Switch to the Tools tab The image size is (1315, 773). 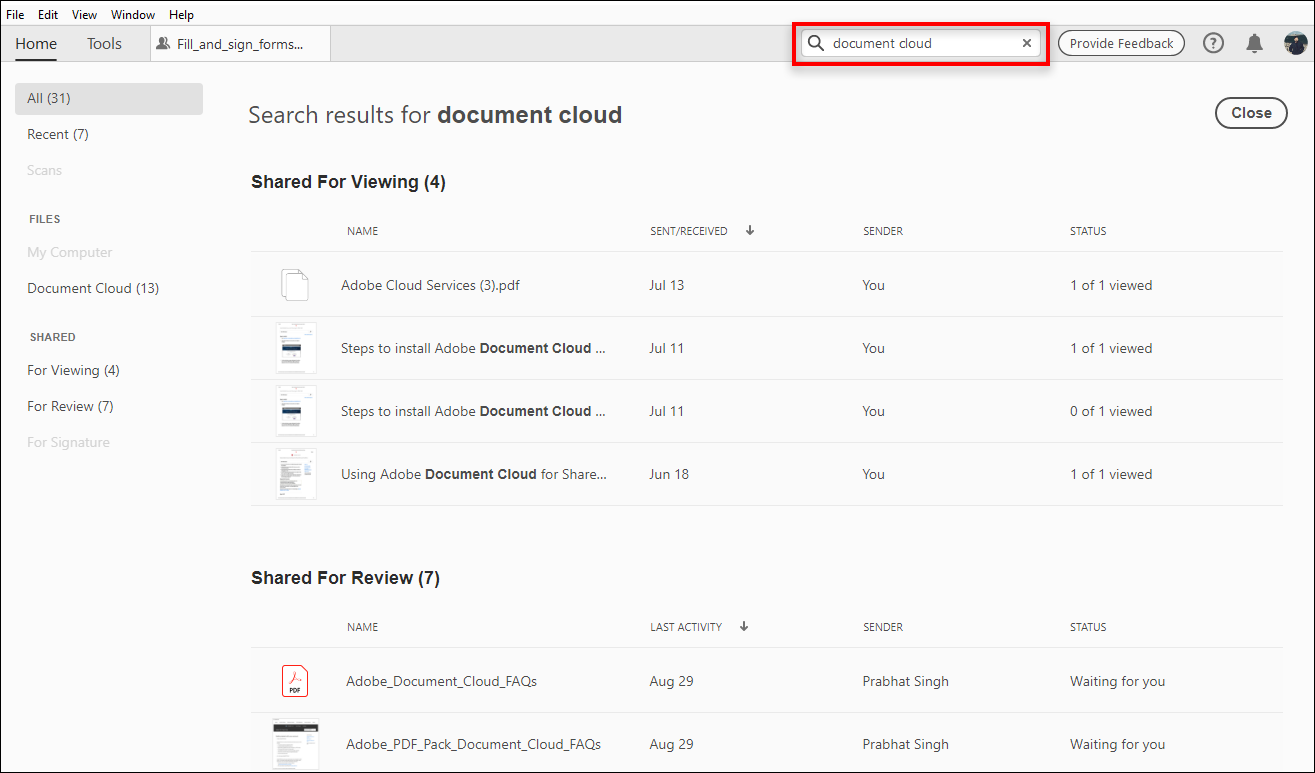click(104, 43)
